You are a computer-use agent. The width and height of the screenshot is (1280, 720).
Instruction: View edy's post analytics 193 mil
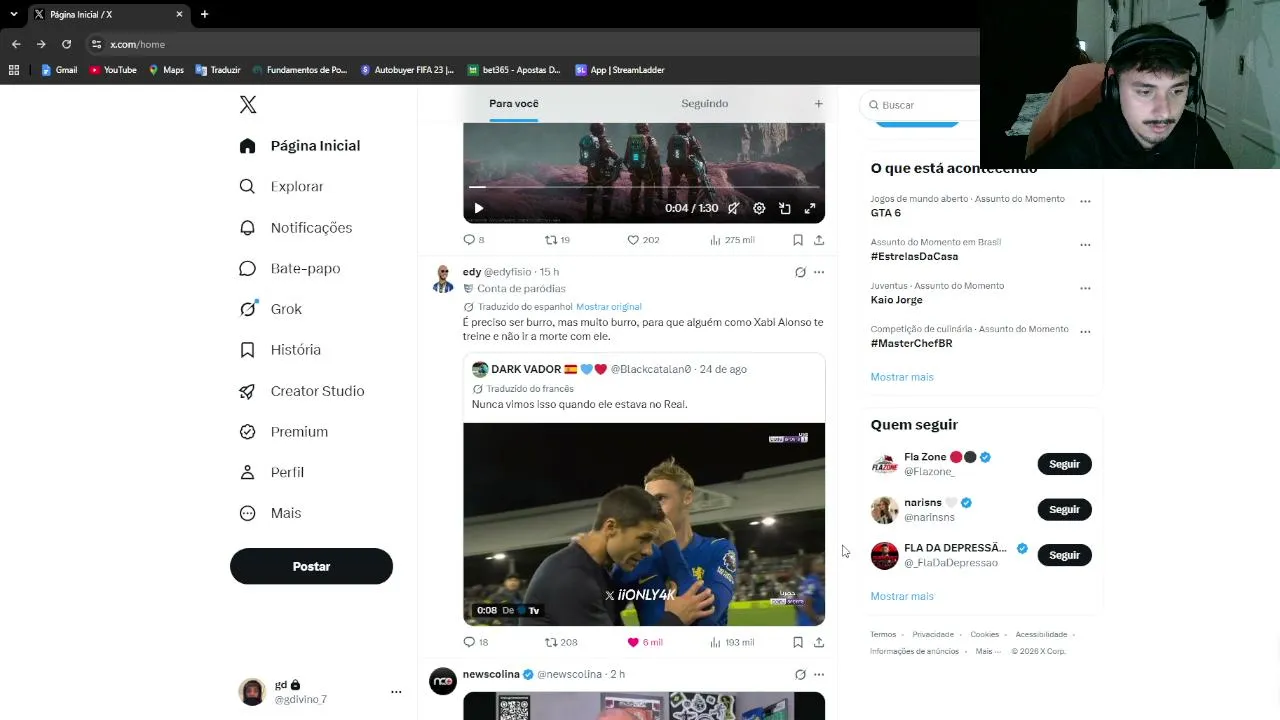coord(732,642)
